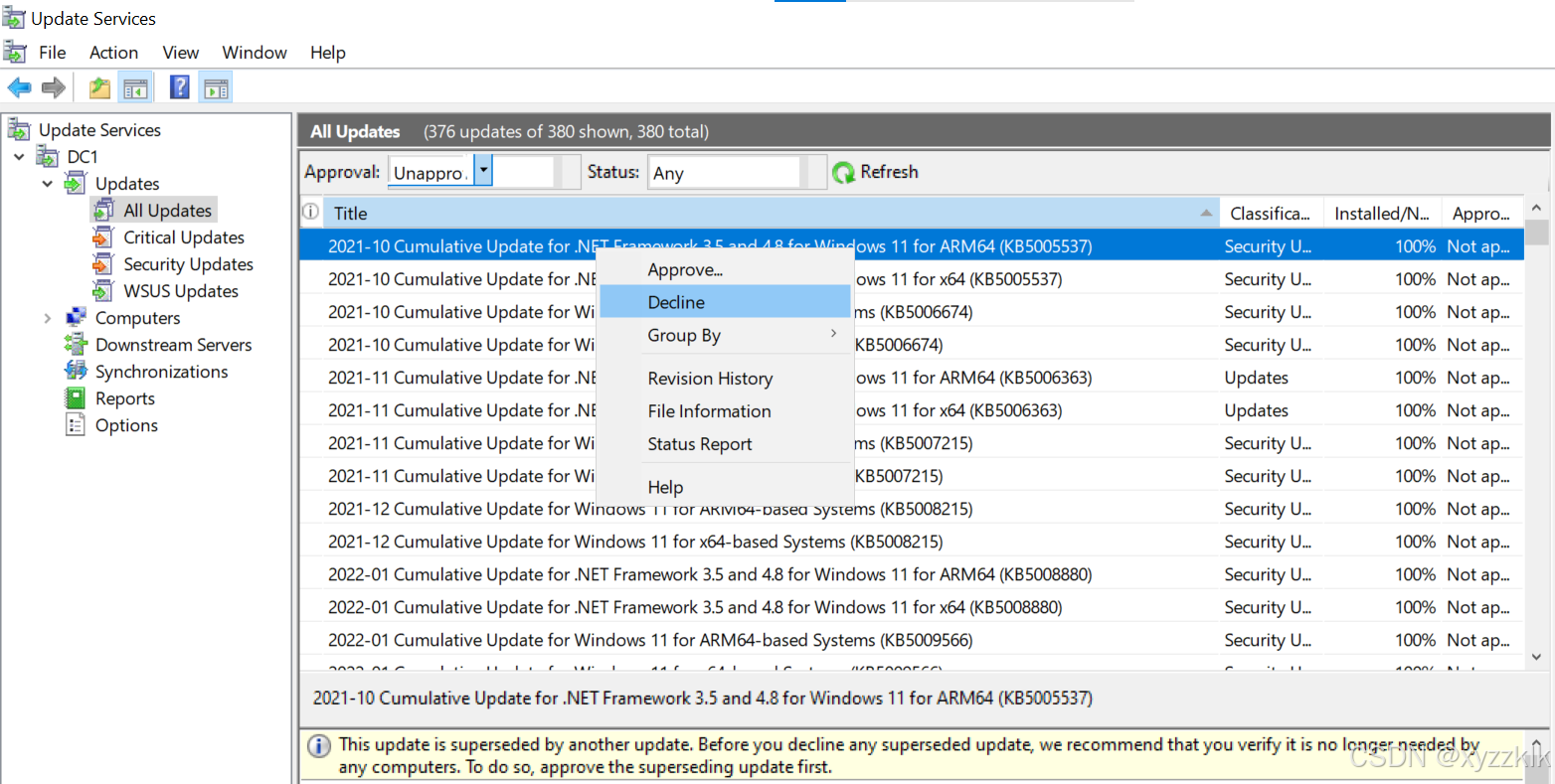The image size is (1555, 784).
Task: Select File Information in context menu
Action: (725, 411)
